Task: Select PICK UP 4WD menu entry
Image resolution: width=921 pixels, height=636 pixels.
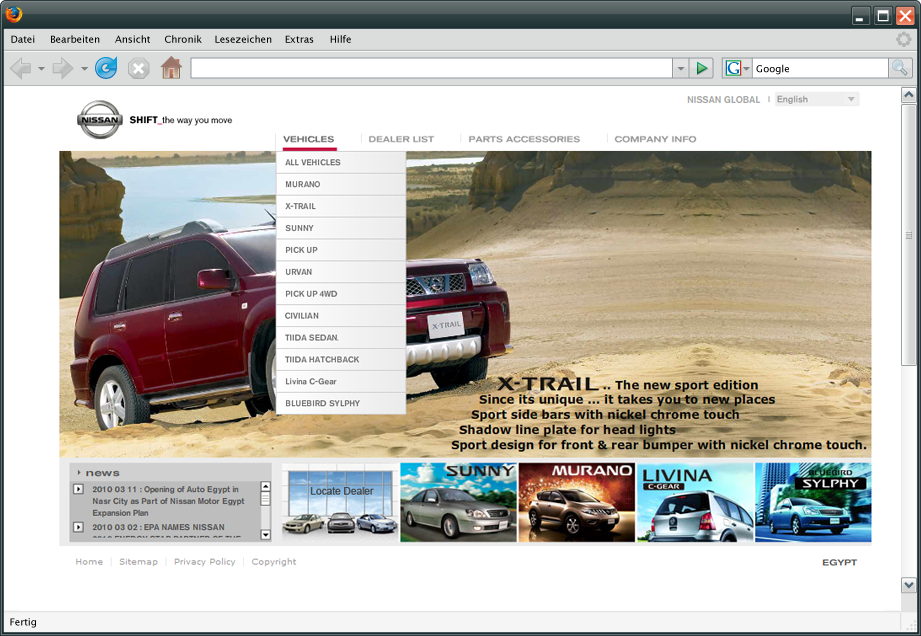Action: point(341,294)
